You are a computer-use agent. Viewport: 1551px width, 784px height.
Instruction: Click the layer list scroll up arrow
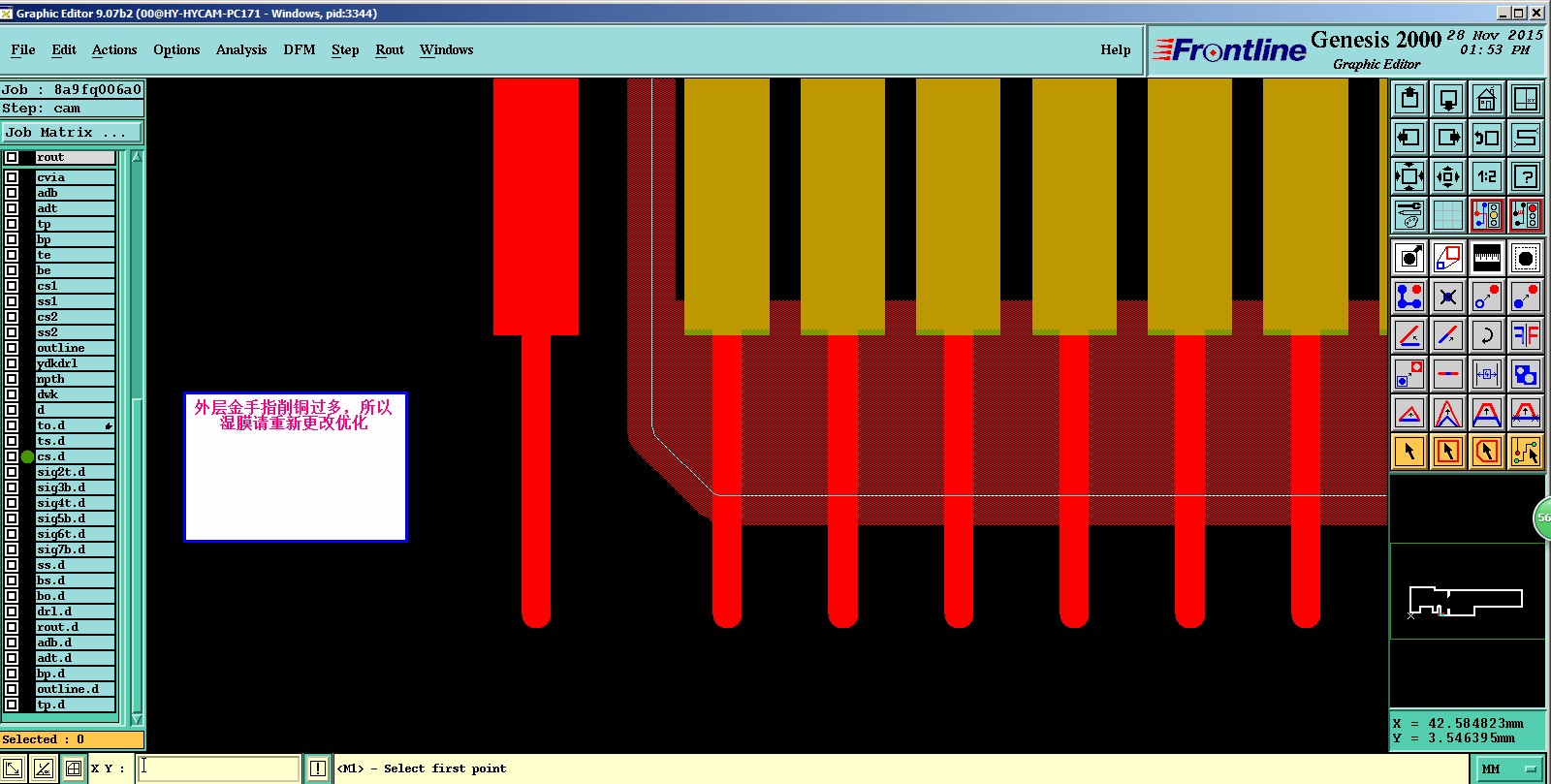[x=137, y=156]
